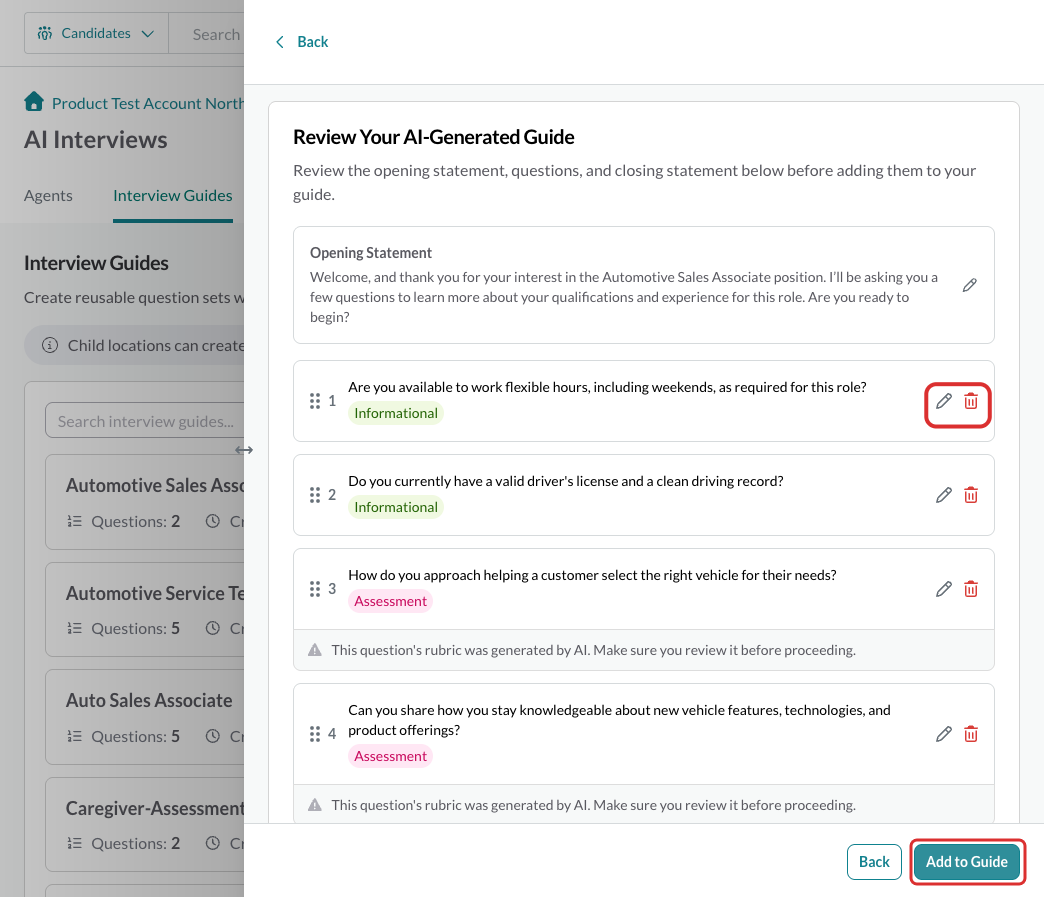Open the Caregiver-Assessment guide card
This screenshot has height=897, width=1044.
(x=145, y=824)
